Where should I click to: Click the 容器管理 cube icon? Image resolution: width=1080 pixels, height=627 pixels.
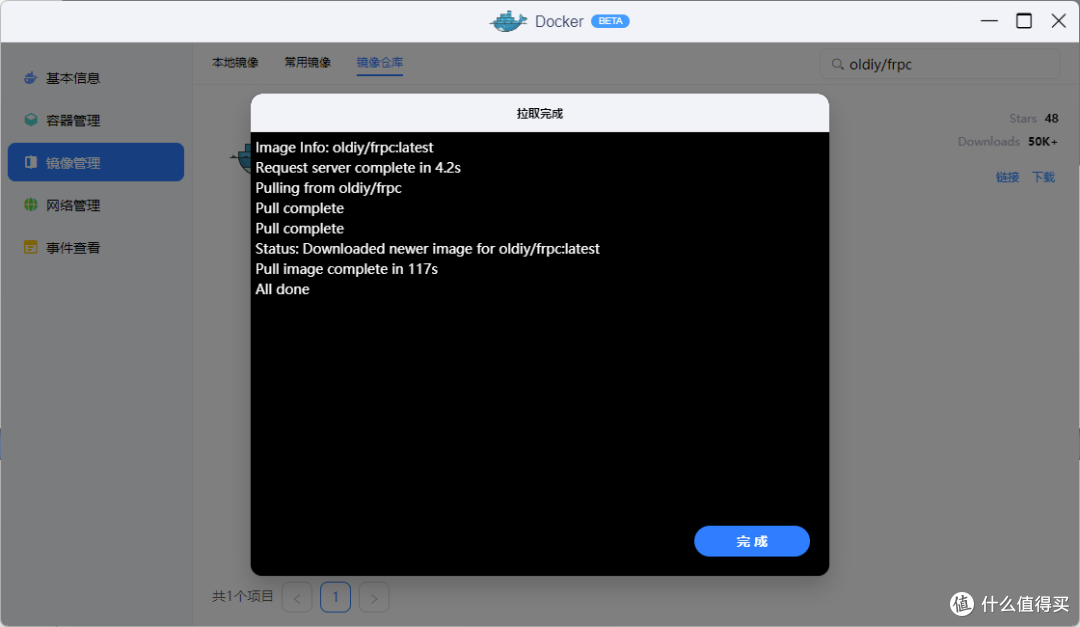(30, 120)
